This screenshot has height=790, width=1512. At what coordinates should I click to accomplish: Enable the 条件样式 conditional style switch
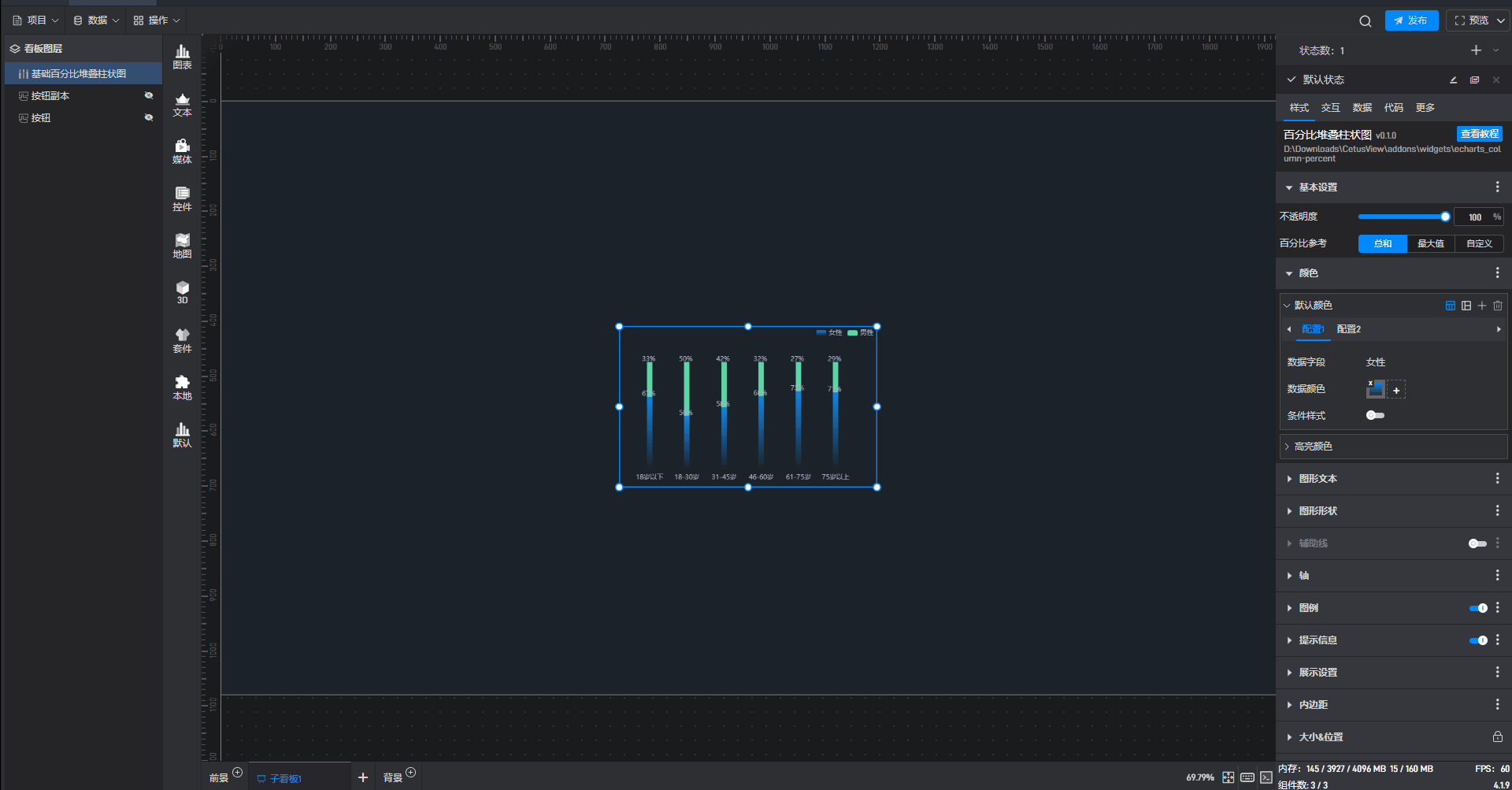(1375, 416)
